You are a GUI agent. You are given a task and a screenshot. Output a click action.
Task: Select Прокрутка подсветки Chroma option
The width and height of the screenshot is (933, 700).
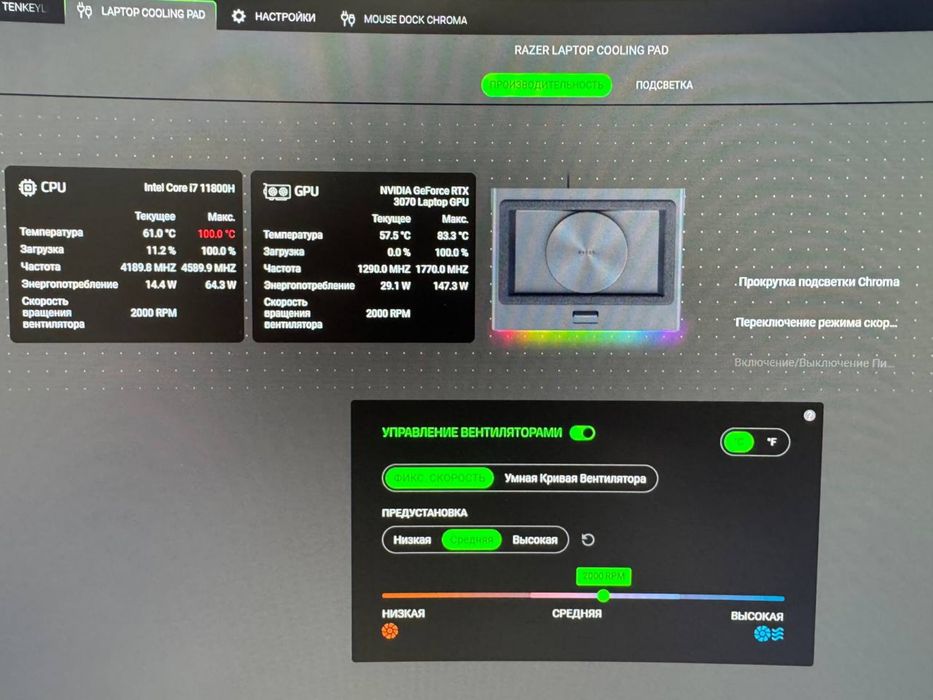click(819, 282)
